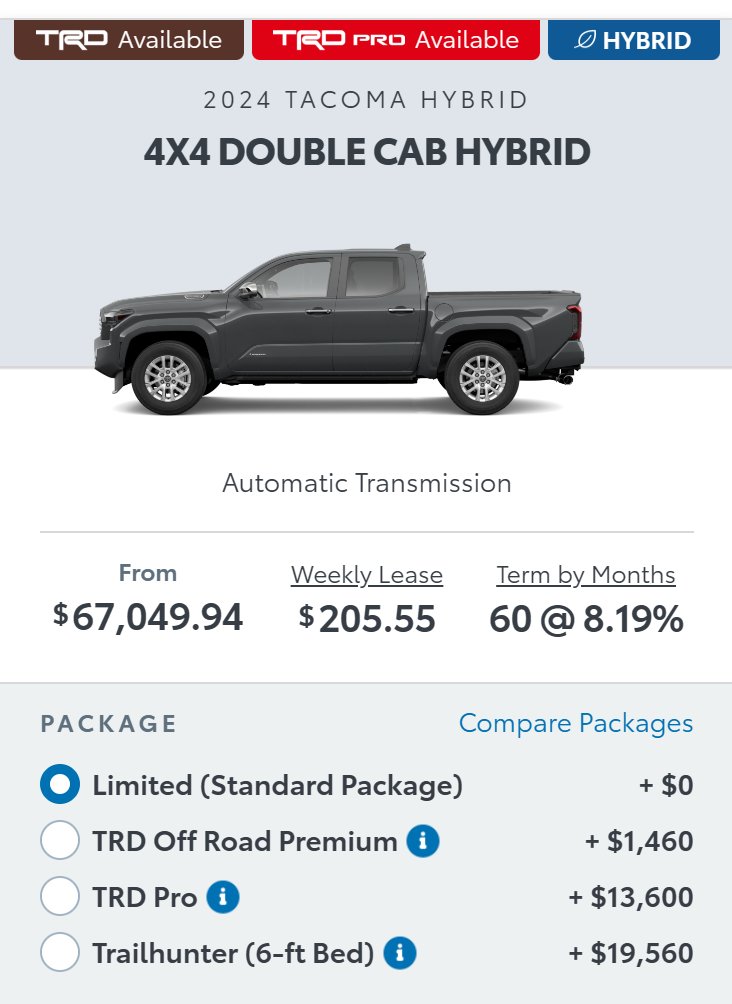
Task: Click the TRD logo in brown badge
Action: click(72, 40)
